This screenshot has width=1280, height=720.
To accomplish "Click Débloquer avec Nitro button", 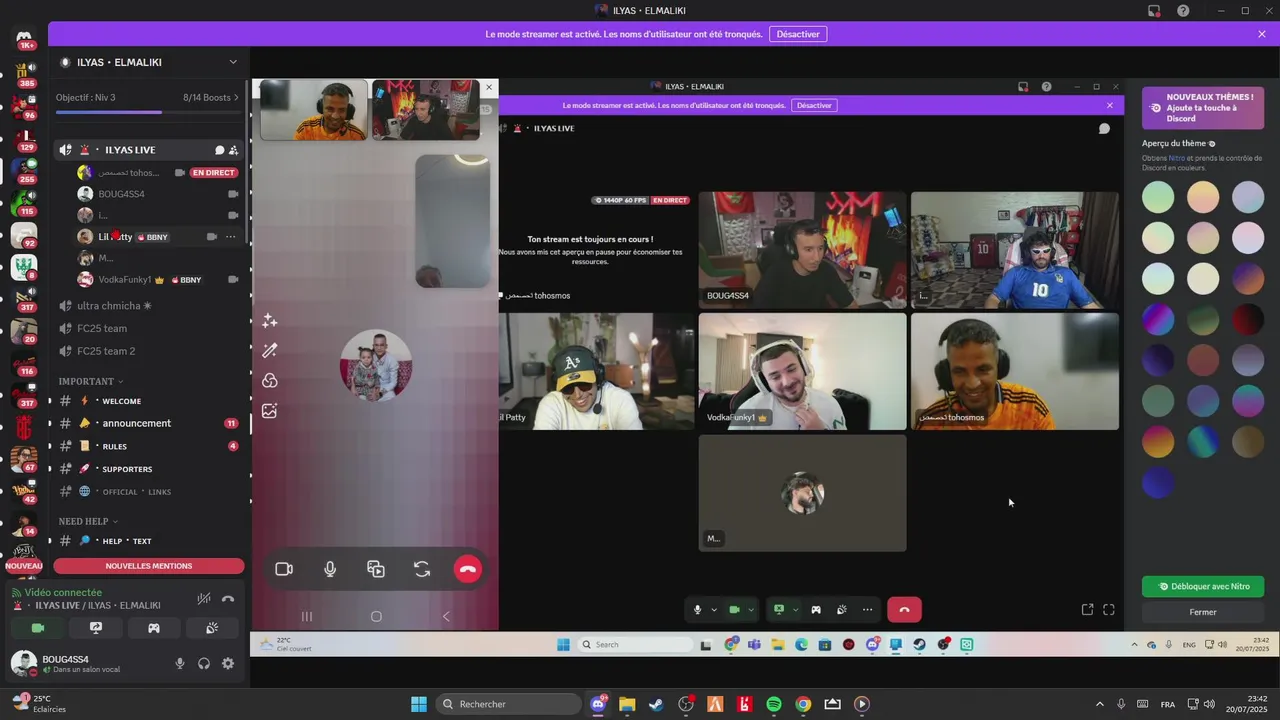I will click(x=1203, y=587).
